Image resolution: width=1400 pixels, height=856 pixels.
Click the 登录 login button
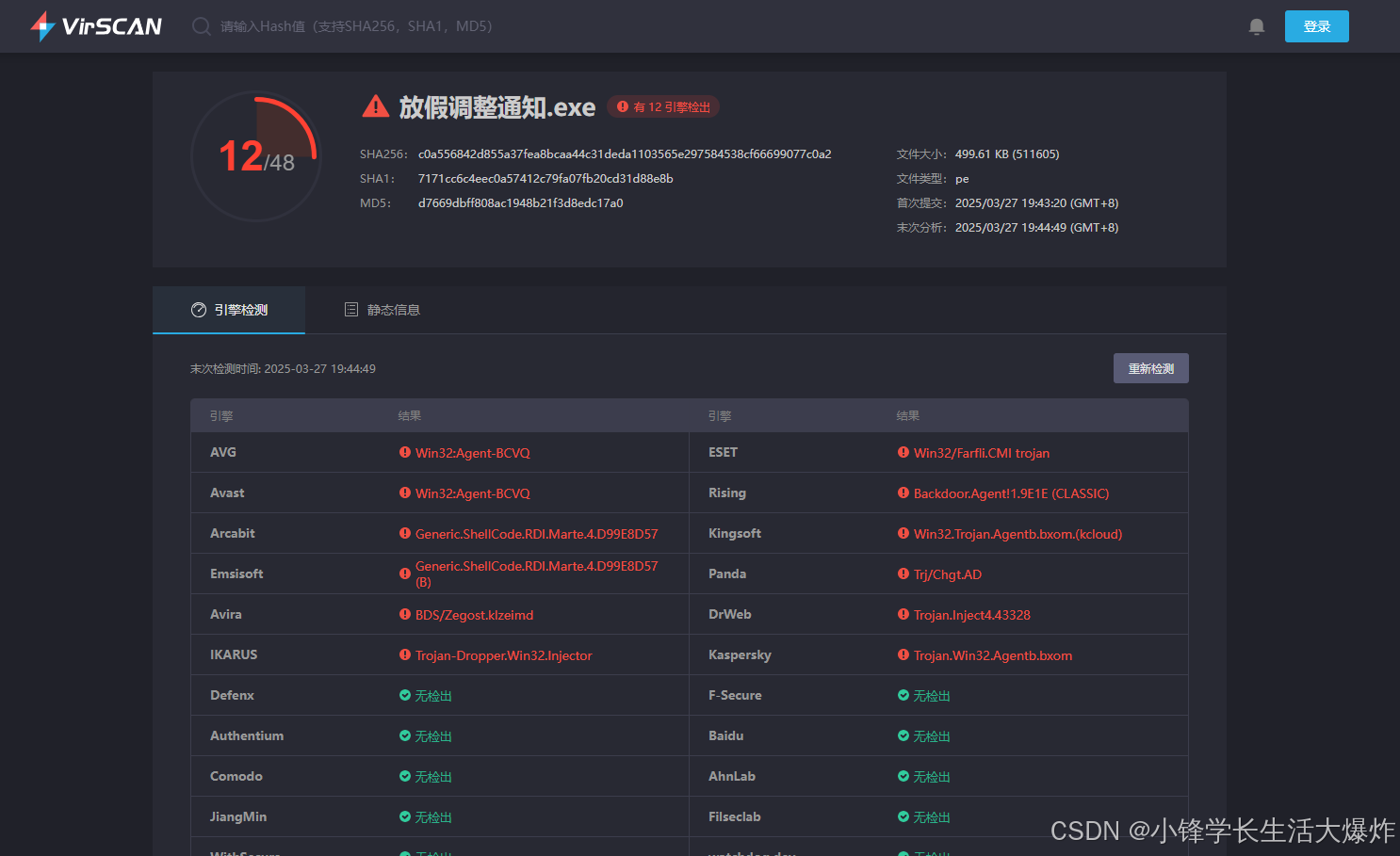click(1316, 26)
